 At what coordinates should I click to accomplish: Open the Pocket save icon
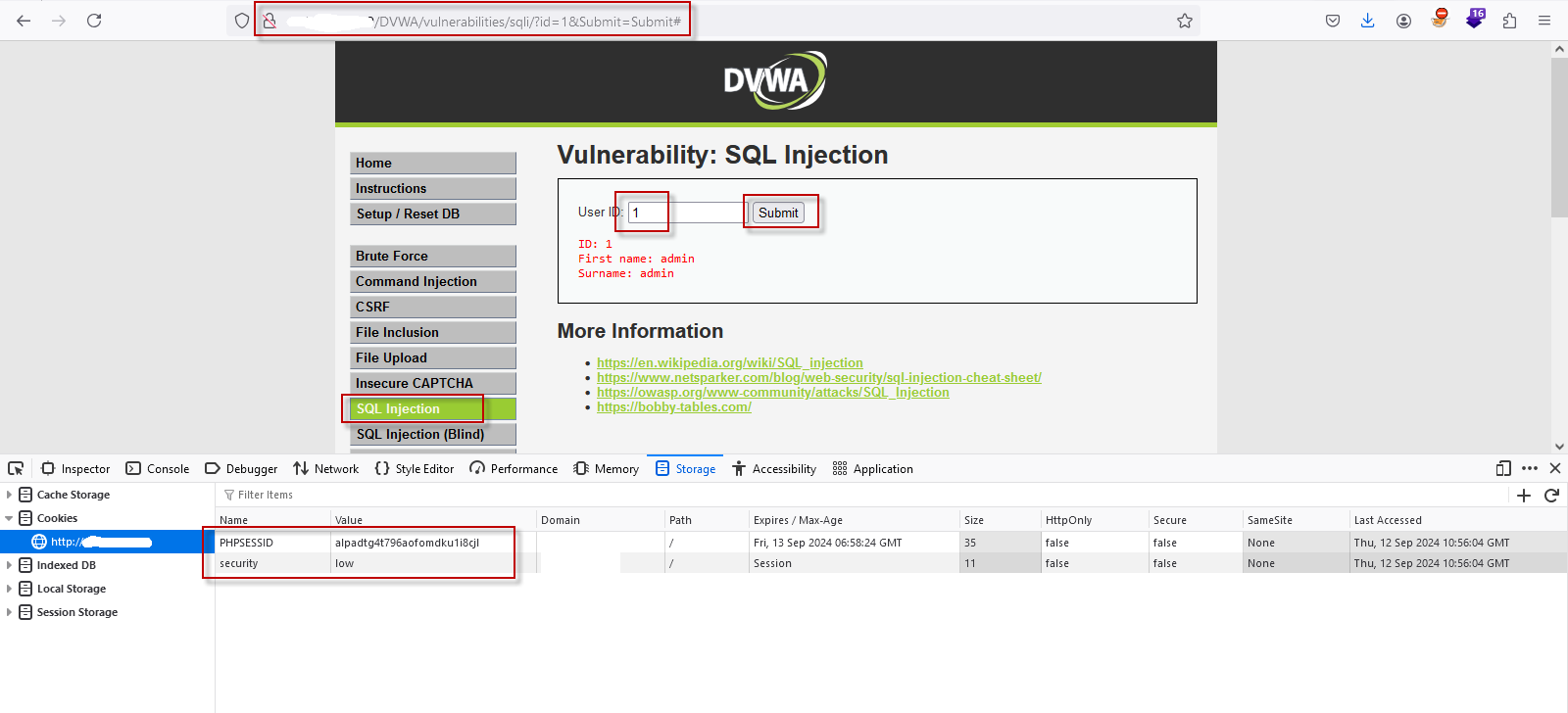click(1333, 21)
